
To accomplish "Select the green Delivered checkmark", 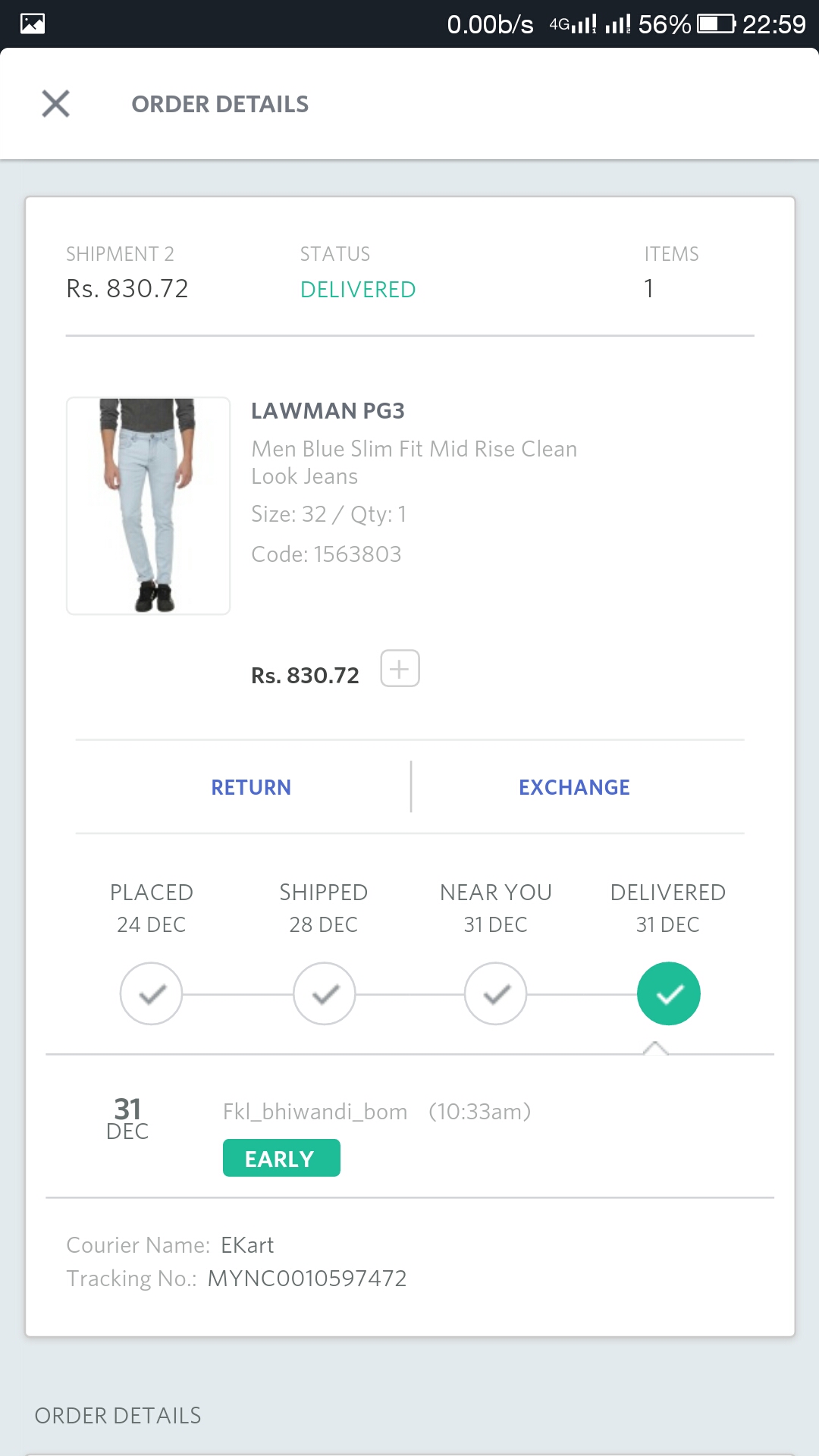I will pyautogui.click(x=668, y=993).
